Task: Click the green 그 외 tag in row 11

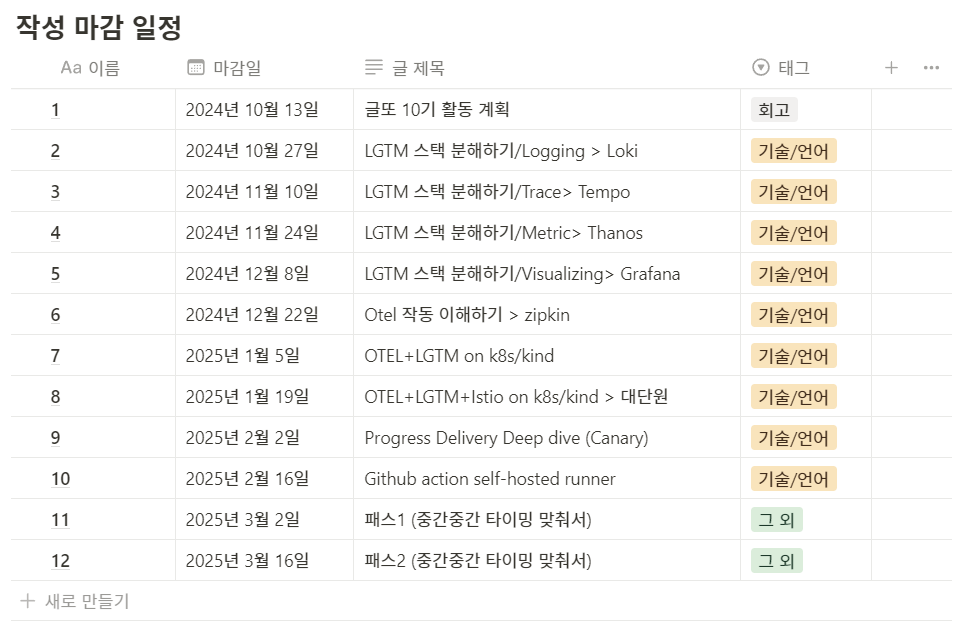Action: (776, 520)
